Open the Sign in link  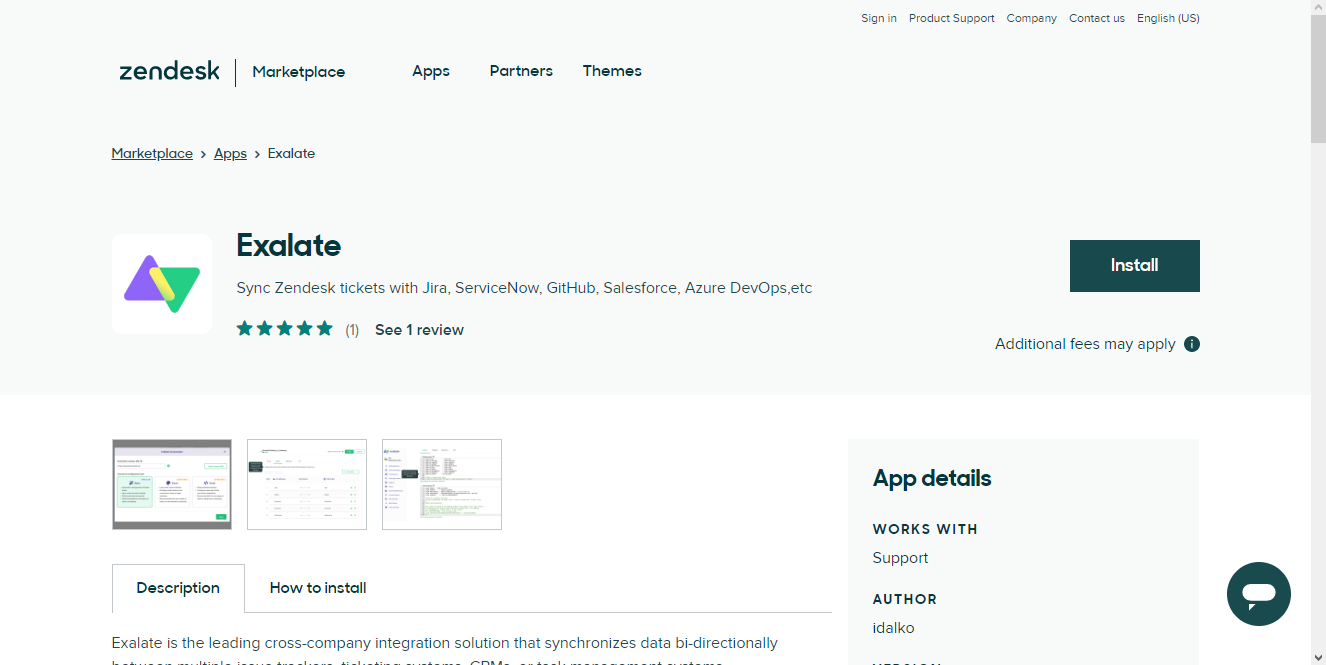(x=879, y=18)
